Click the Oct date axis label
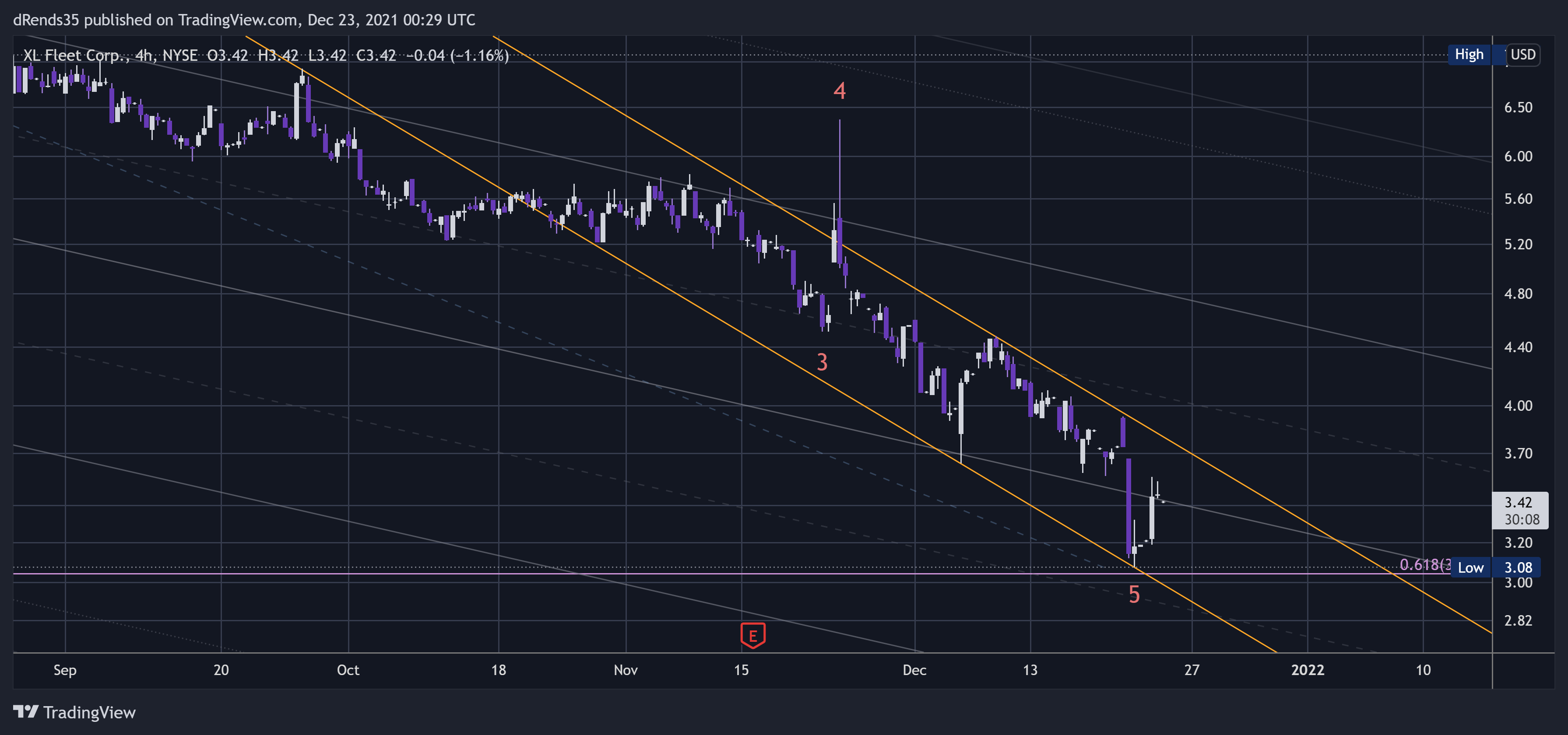The width and height of the screenshot is (1568, 735). 348,671
